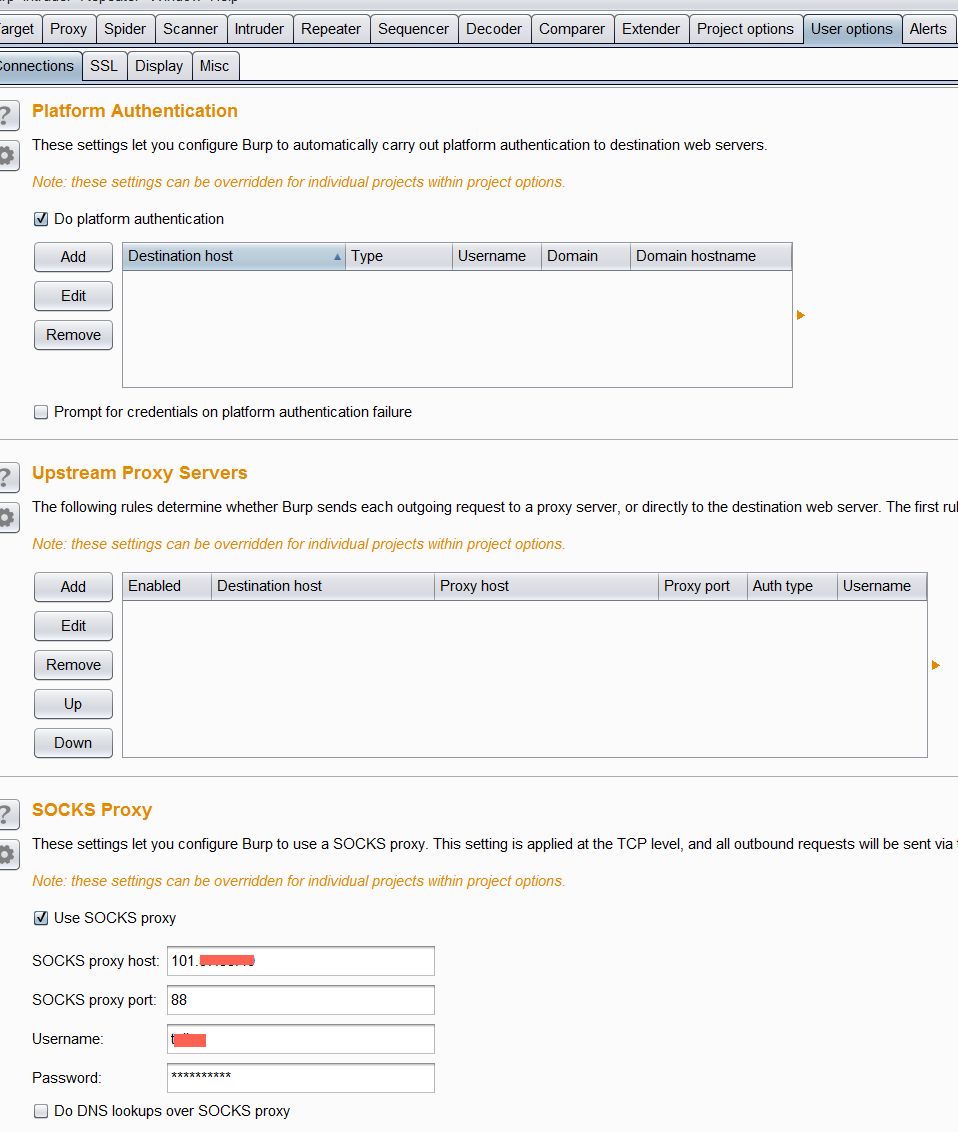
Task: Uncheck Do platform authentication
Action: pos(41,219)
